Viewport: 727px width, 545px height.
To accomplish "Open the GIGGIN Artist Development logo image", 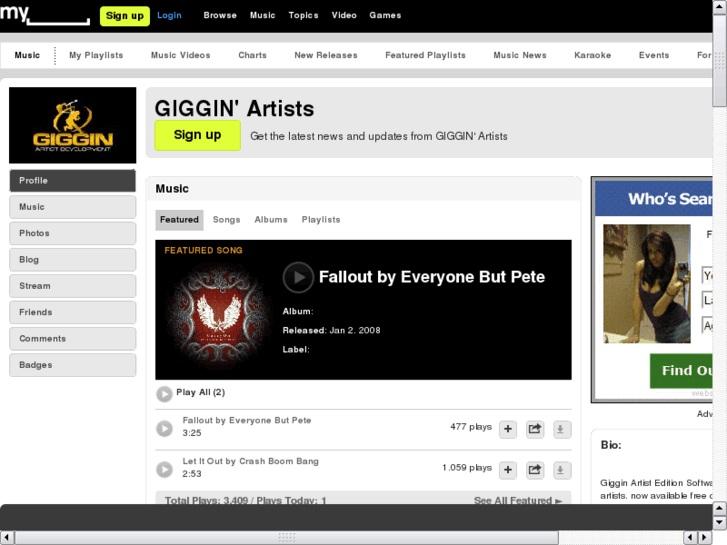I will point(73,125).
